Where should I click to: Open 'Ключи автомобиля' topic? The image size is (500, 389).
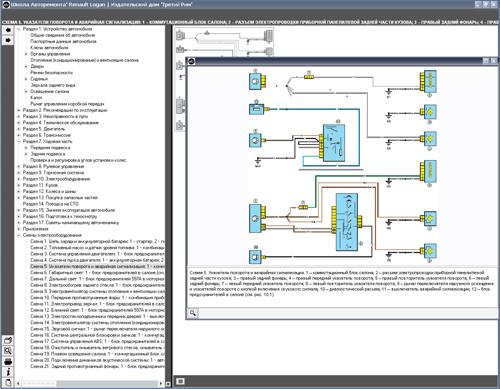point(49,48)
